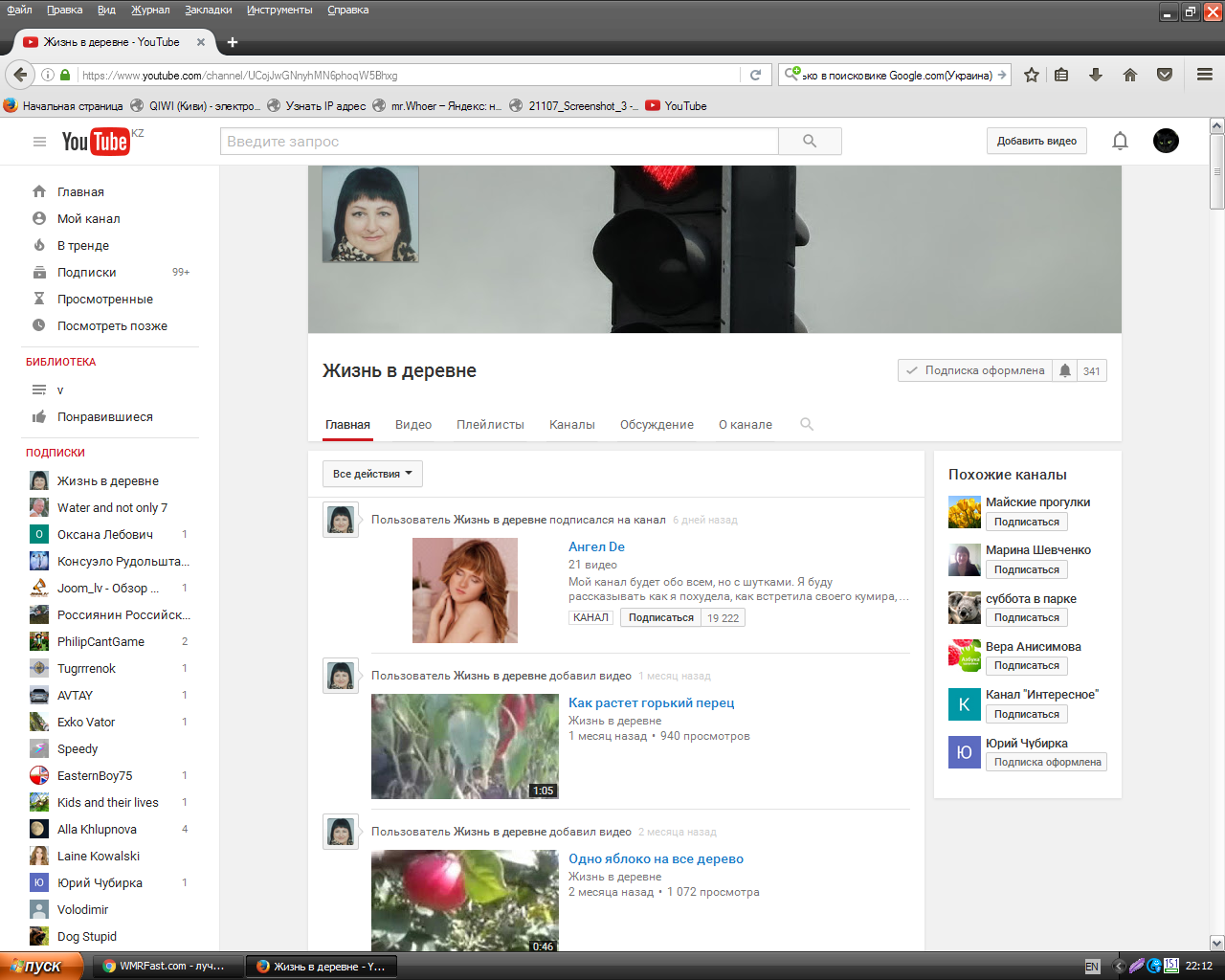Open 'Мой канал' in the sidebar
This screenshot has height=980, width=1225.
coord(89,218)
